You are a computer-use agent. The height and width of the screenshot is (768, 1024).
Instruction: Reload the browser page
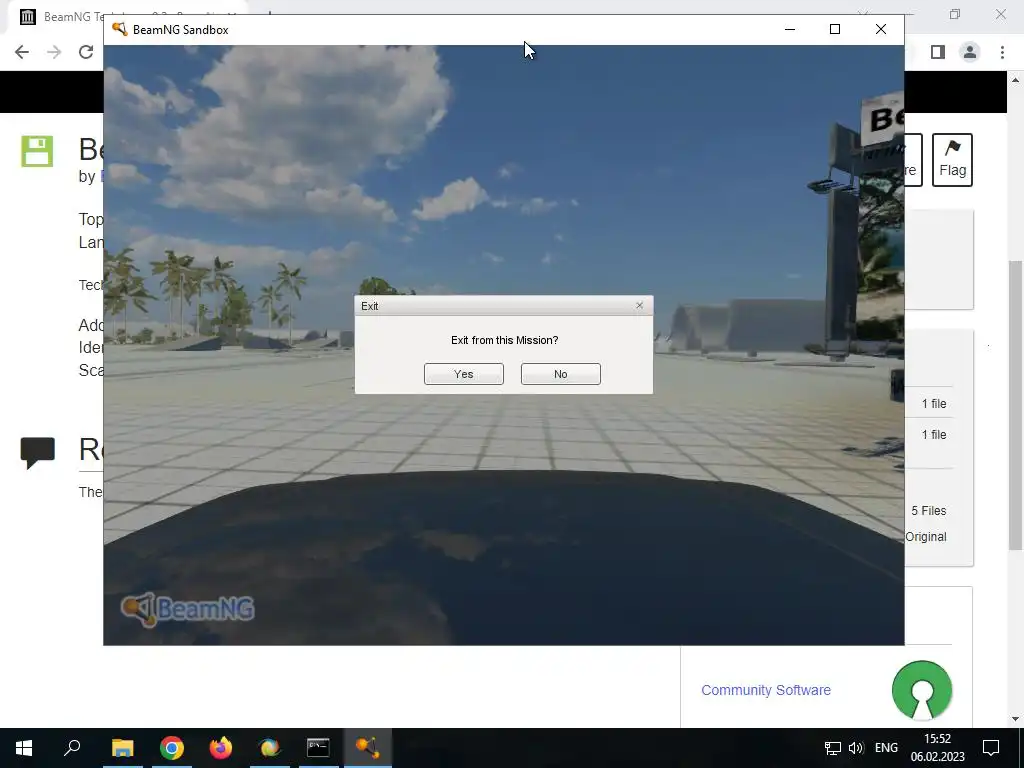pyautogui.click(x=86, y=52)
